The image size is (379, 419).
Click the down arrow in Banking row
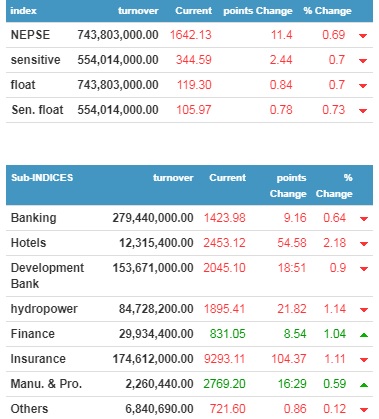[x=364, y=219]
